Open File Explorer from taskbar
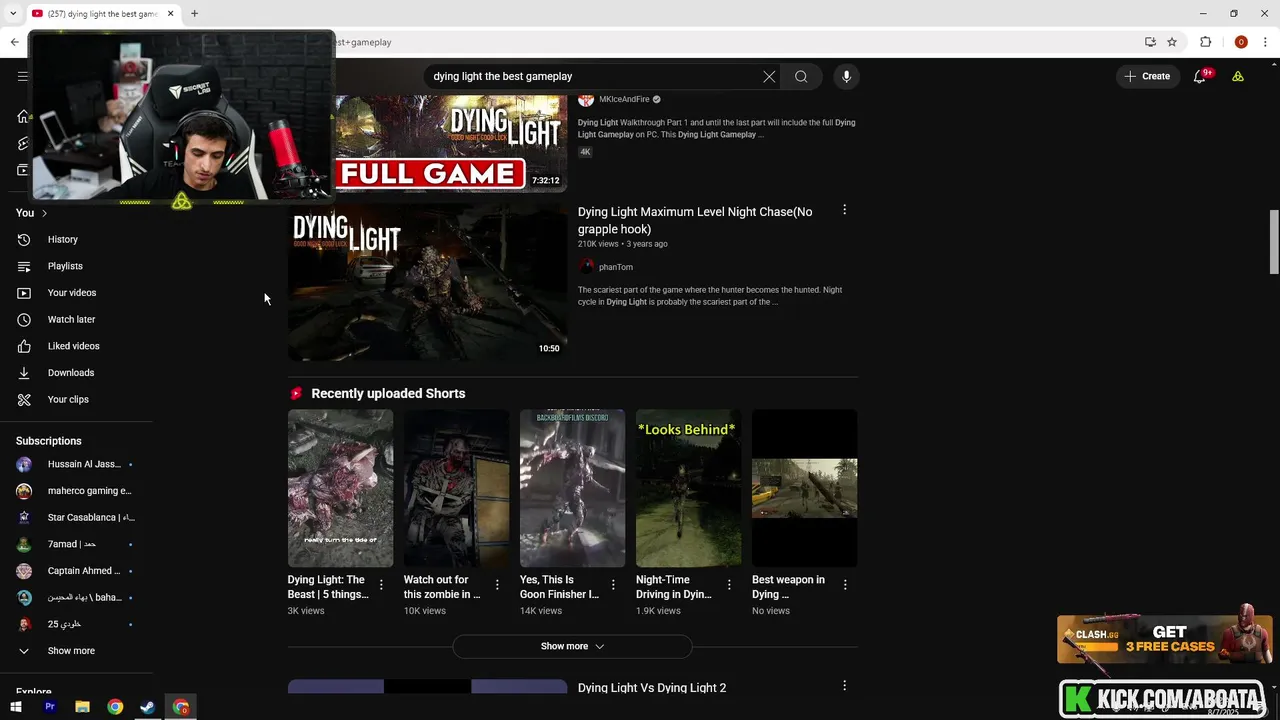This screenshot has width=1280, height=720. 82,707
